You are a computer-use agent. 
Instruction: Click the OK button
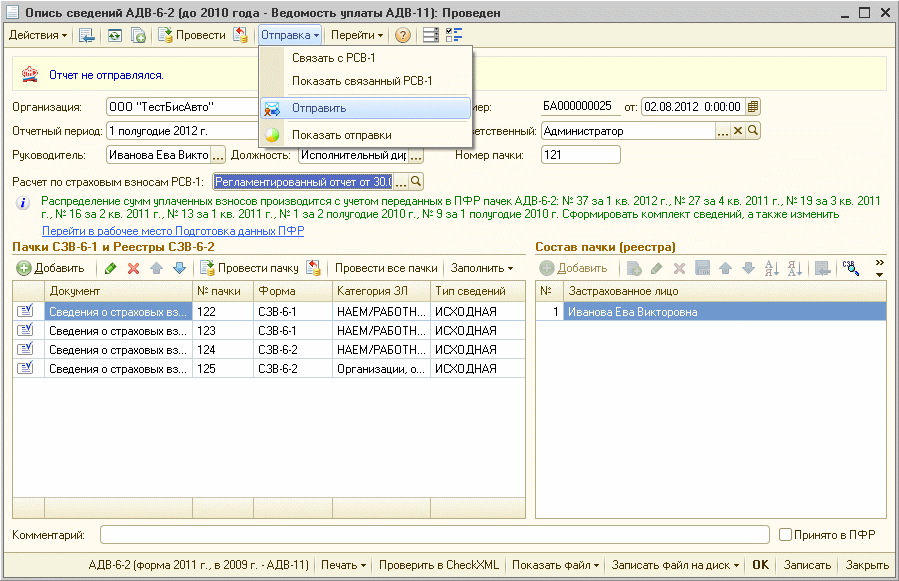click(760, 565)
